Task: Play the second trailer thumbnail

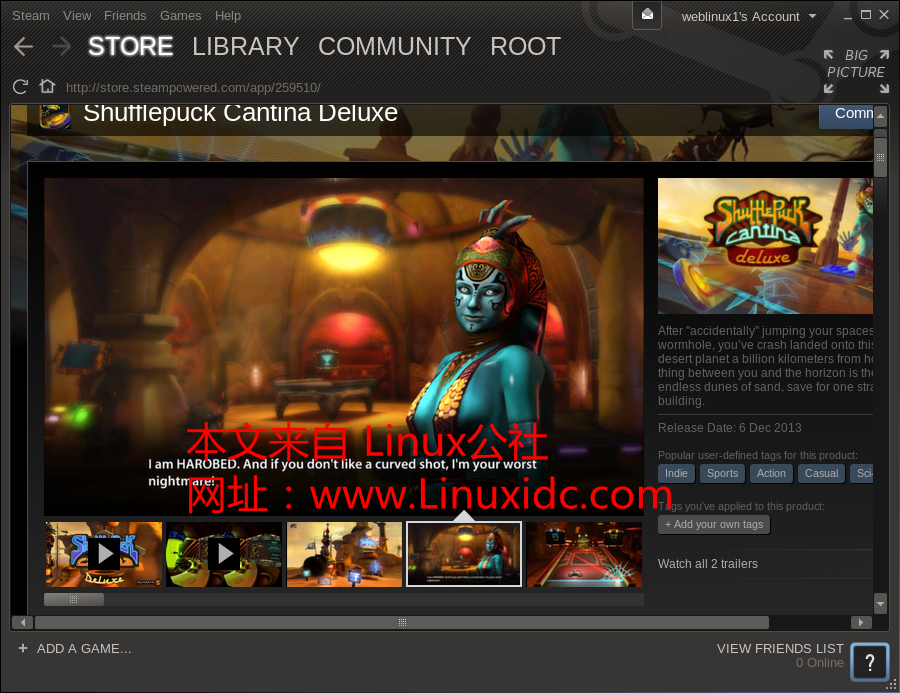Action: coord(224,554)
